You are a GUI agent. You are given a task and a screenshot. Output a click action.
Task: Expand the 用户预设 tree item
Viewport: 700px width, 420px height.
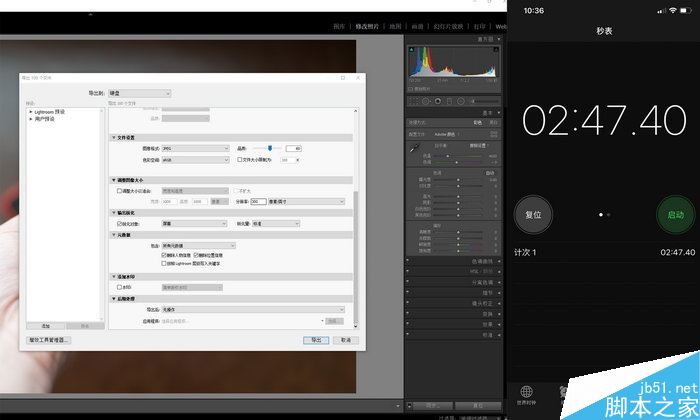pos(31,119)
